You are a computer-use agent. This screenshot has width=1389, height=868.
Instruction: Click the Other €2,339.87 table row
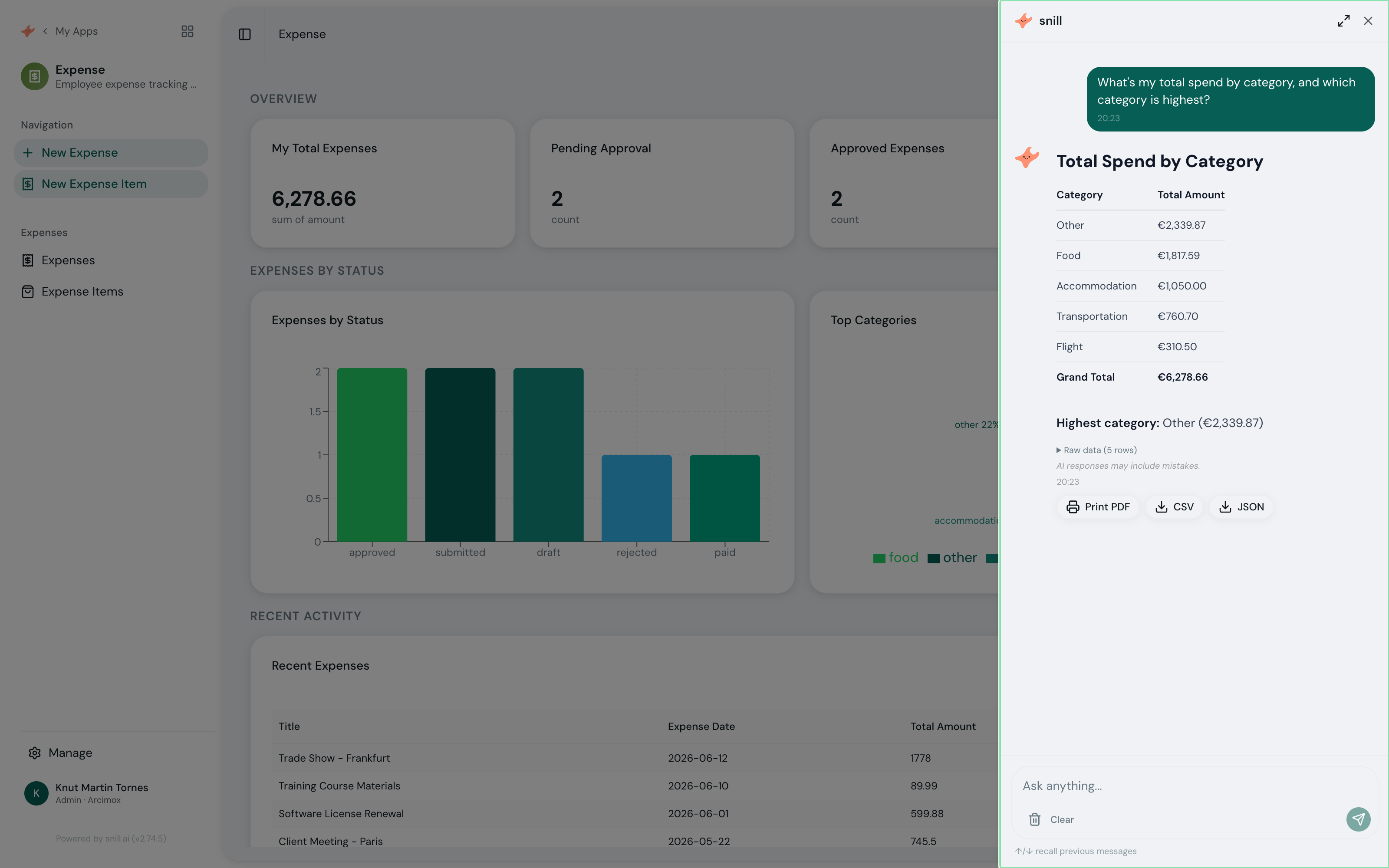point(1140,226)
